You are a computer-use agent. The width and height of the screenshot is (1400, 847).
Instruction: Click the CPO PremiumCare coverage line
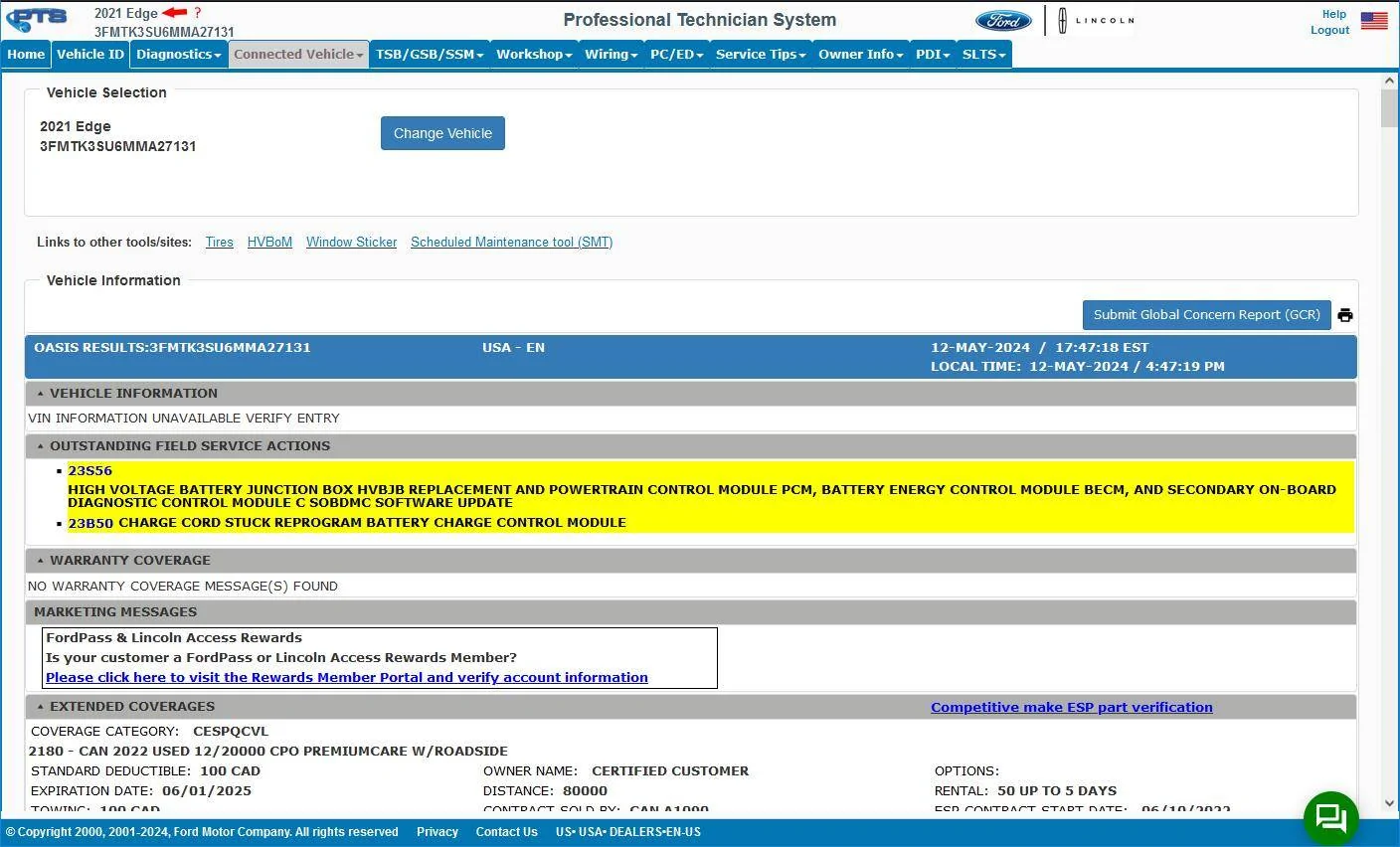point(267,752)
